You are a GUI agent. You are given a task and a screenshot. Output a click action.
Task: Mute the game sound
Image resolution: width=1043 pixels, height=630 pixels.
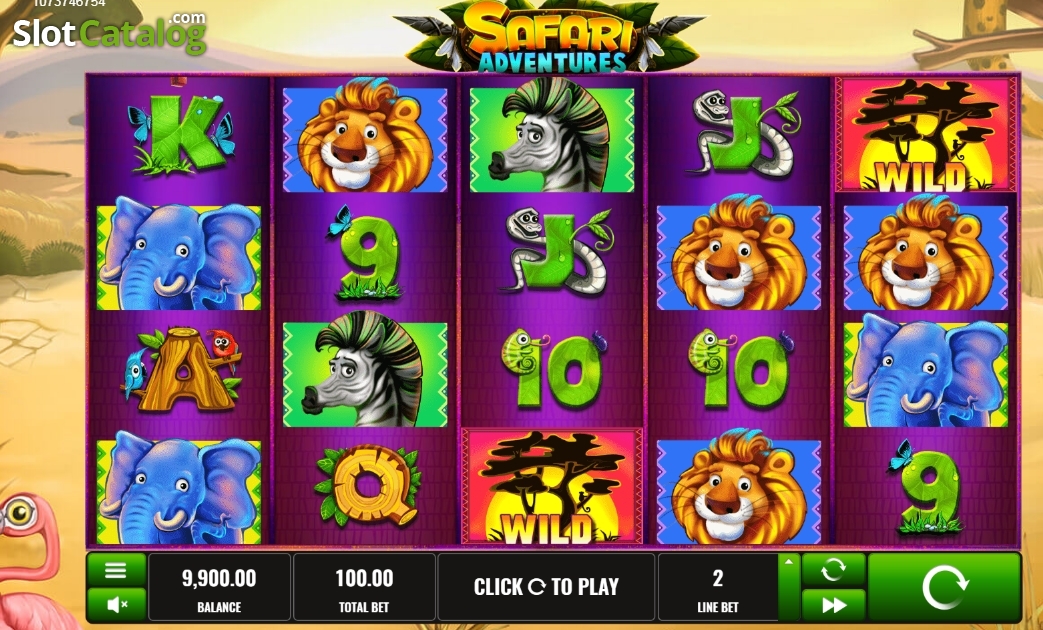coord(116,605)
